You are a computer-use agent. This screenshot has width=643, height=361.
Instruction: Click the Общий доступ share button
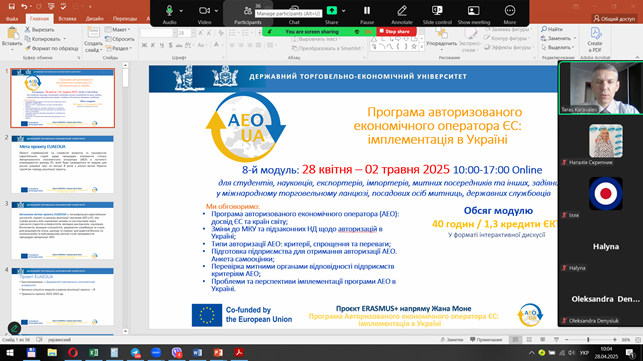pos(614,18)
